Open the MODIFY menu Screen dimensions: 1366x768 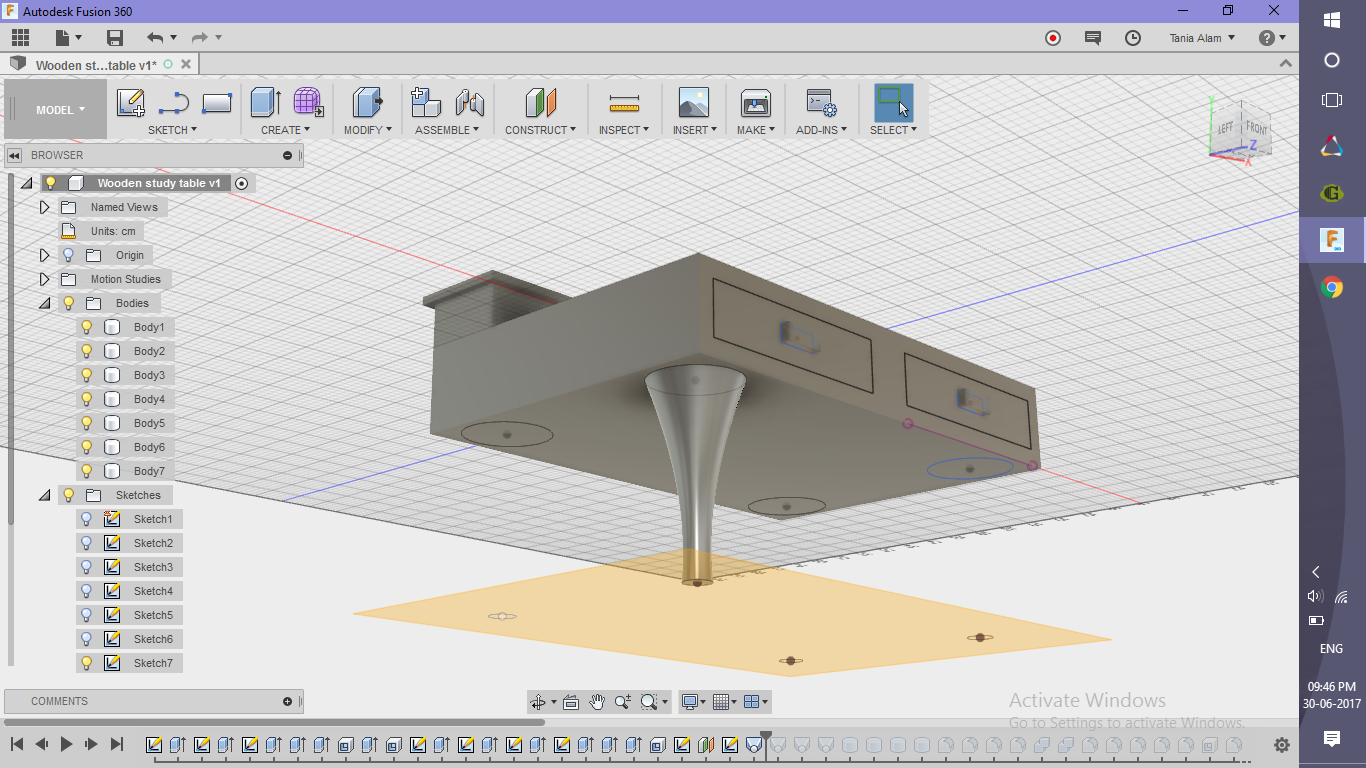coord(368,130)
